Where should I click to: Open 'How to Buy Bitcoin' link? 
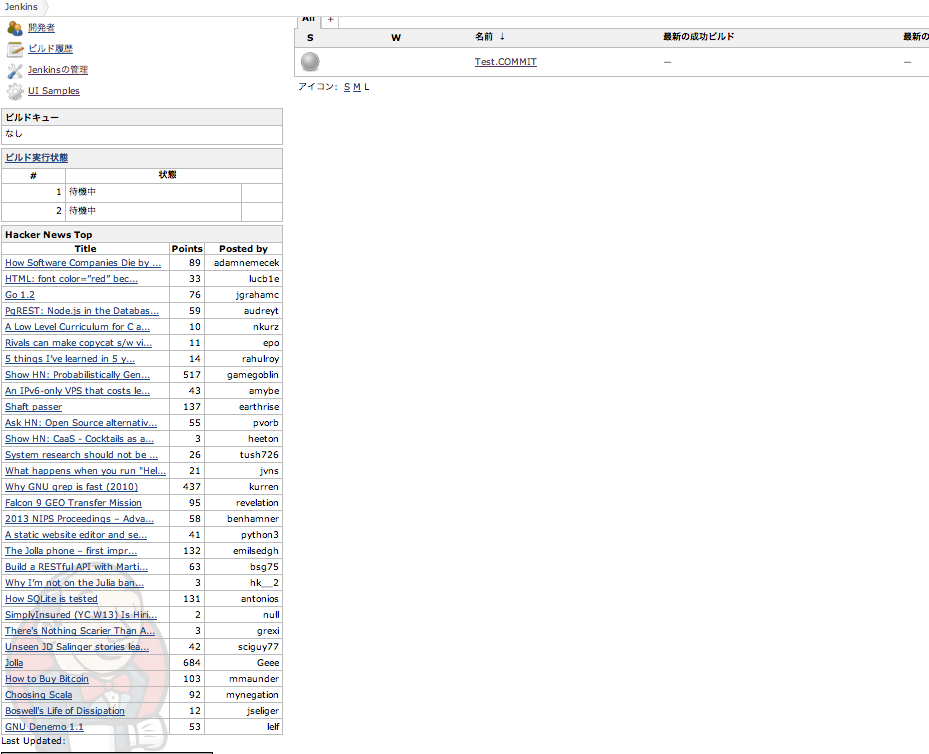(47, 678)
